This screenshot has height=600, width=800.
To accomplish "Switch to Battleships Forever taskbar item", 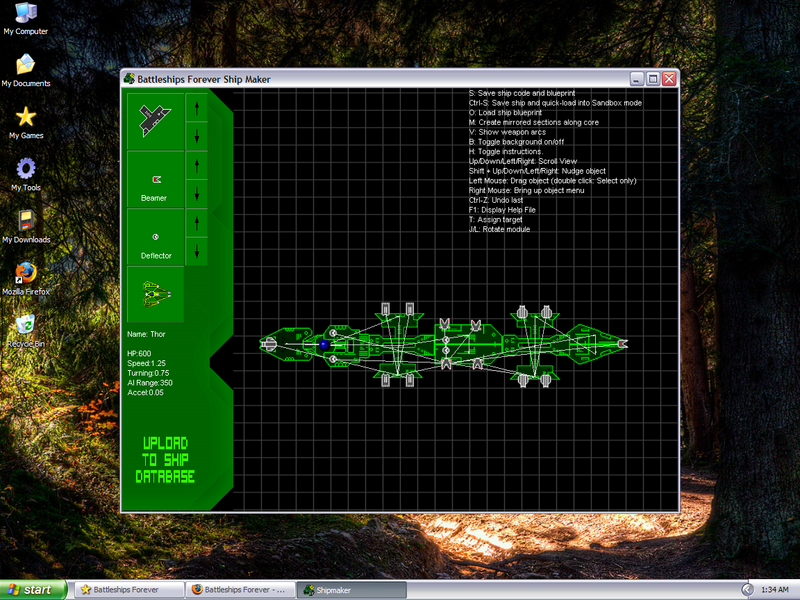I will click(129, 590).
